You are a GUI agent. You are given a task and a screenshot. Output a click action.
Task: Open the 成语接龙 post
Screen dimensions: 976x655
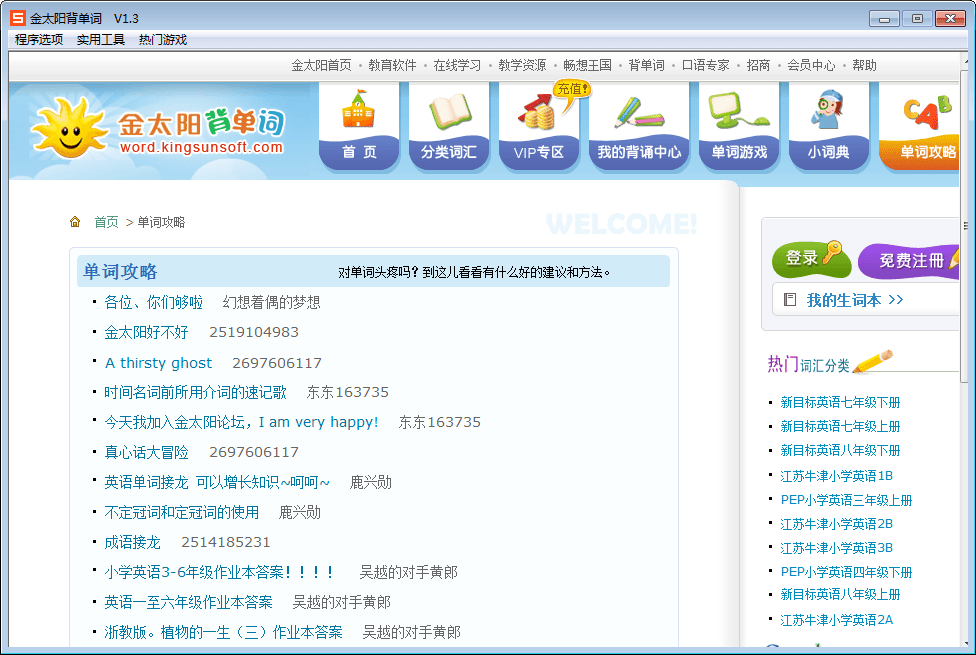(x=132, y=542)
